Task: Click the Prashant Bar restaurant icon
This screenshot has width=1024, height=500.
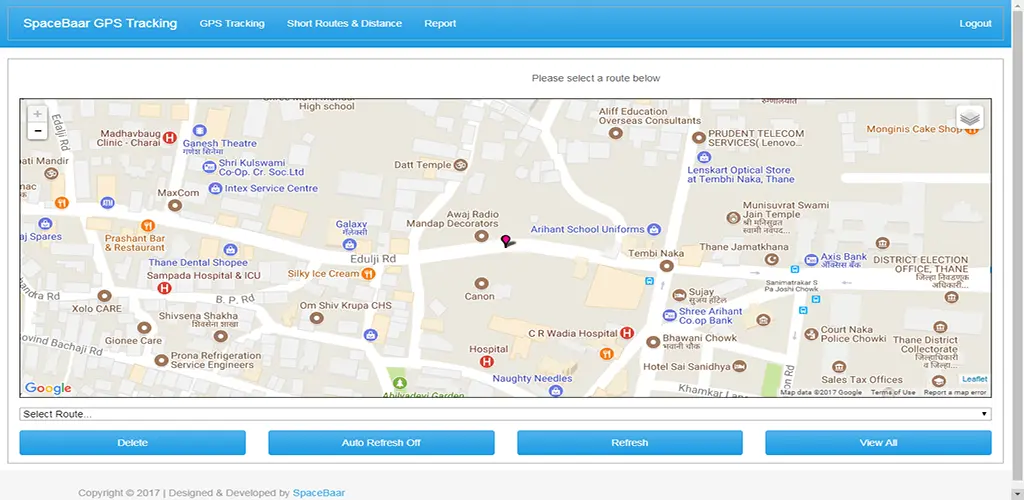Action: (148, 226)
